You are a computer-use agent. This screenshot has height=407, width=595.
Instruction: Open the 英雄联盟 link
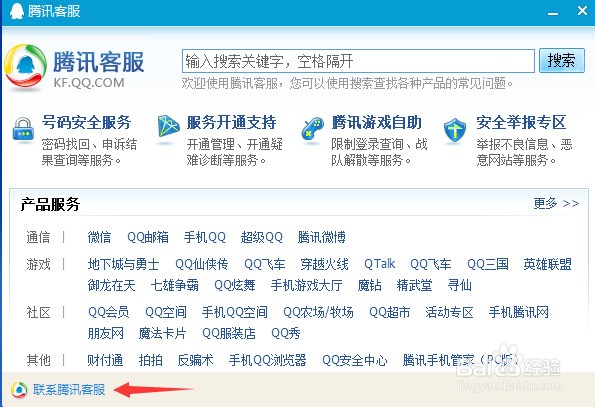[548, 264]
